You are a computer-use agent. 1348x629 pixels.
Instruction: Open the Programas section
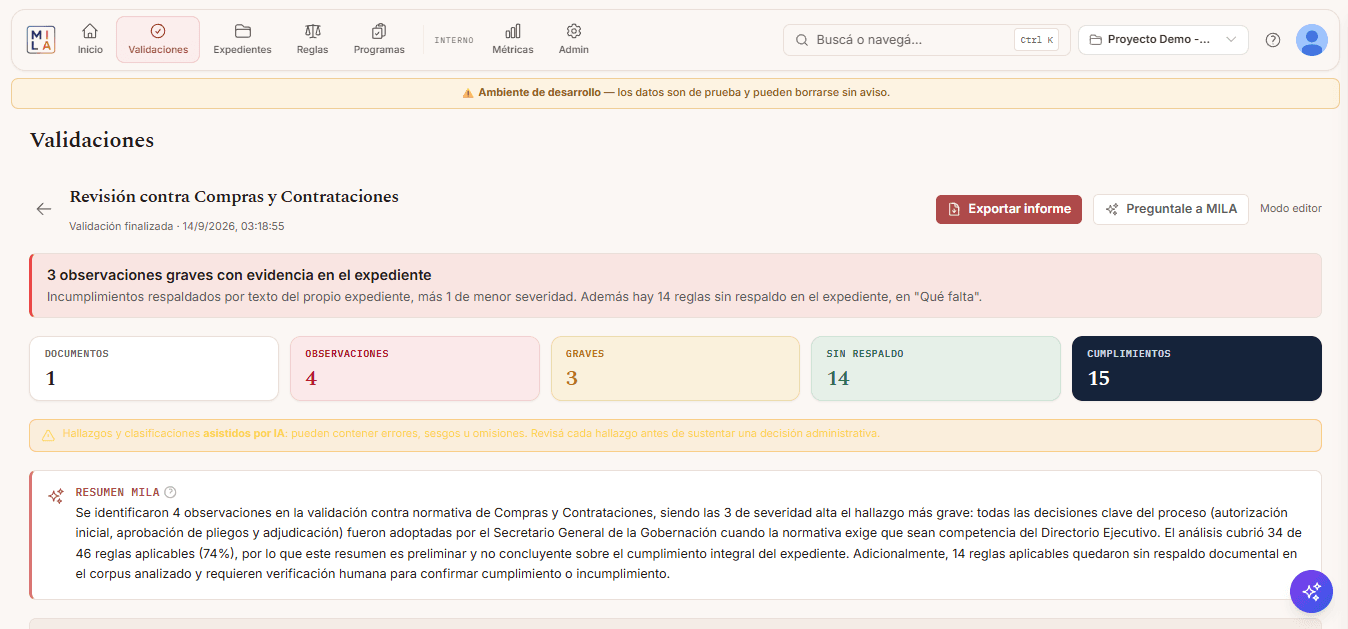click(379, 40)
